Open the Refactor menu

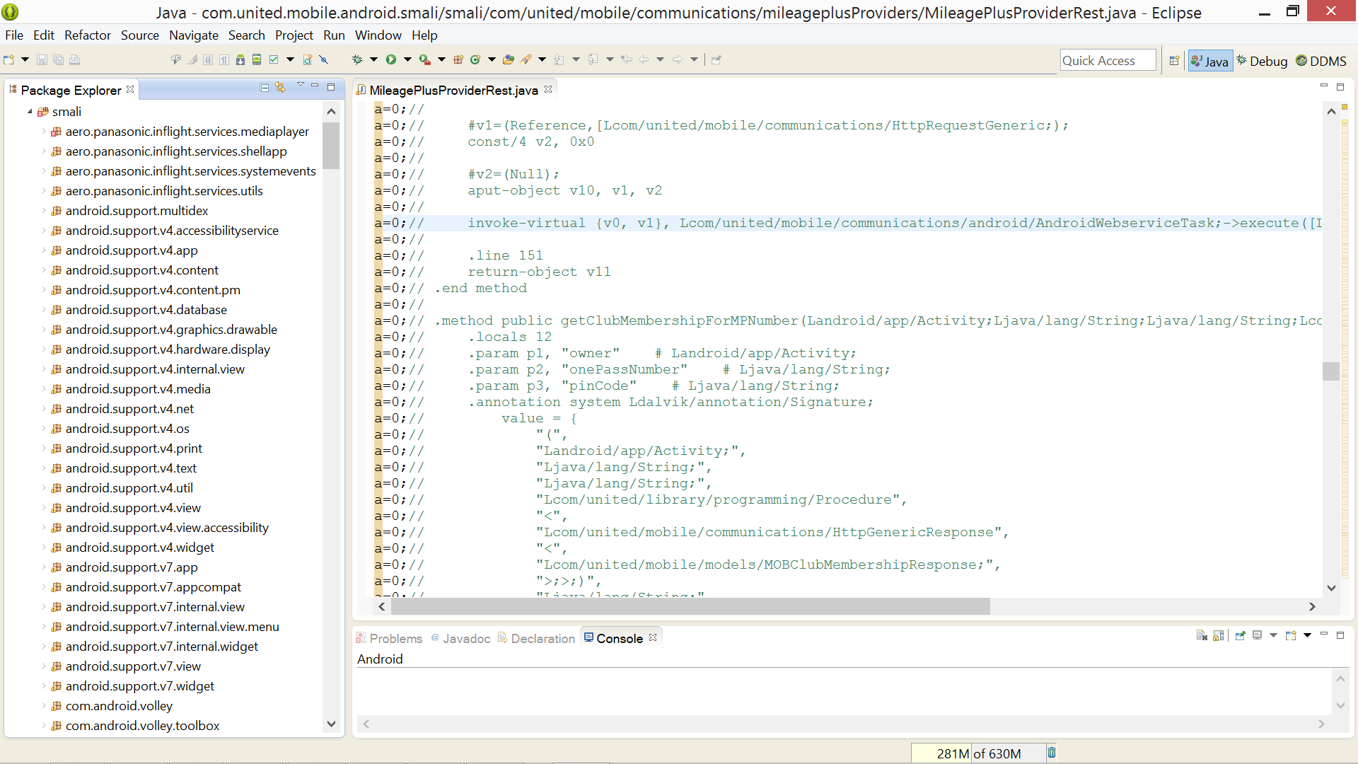click(88, 35)
